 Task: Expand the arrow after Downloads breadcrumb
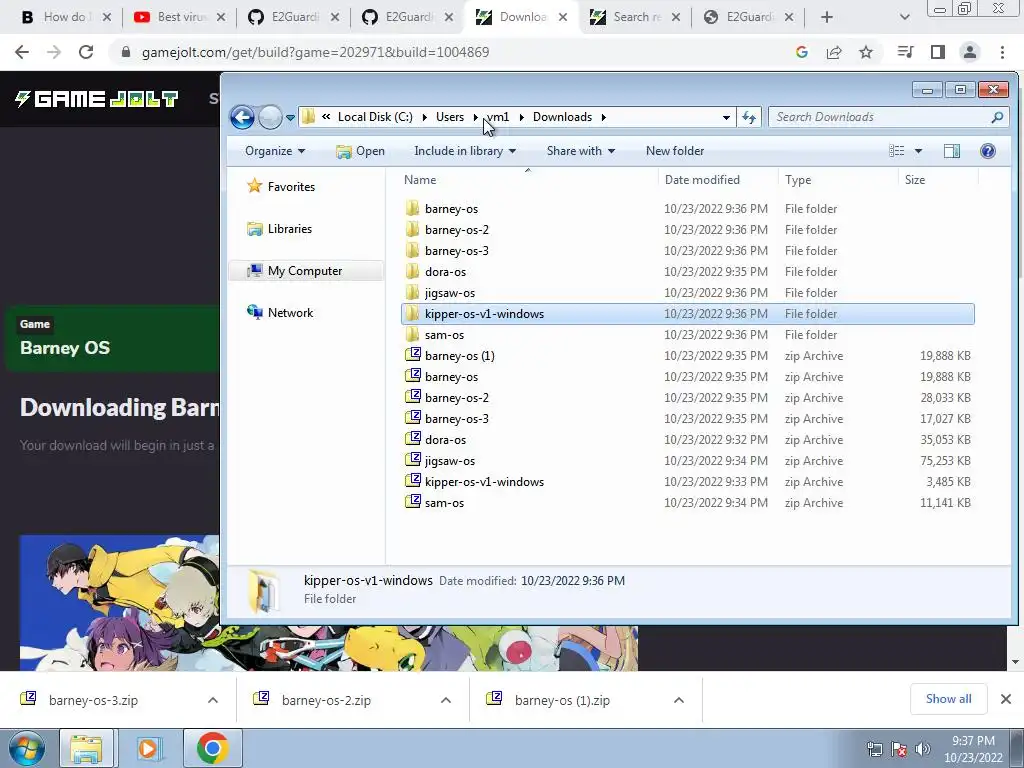pos(603,118)
